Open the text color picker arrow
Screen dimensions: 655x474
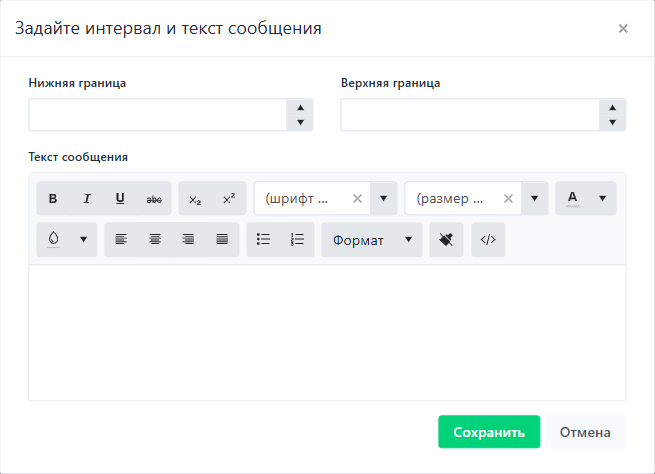point(602,199)
